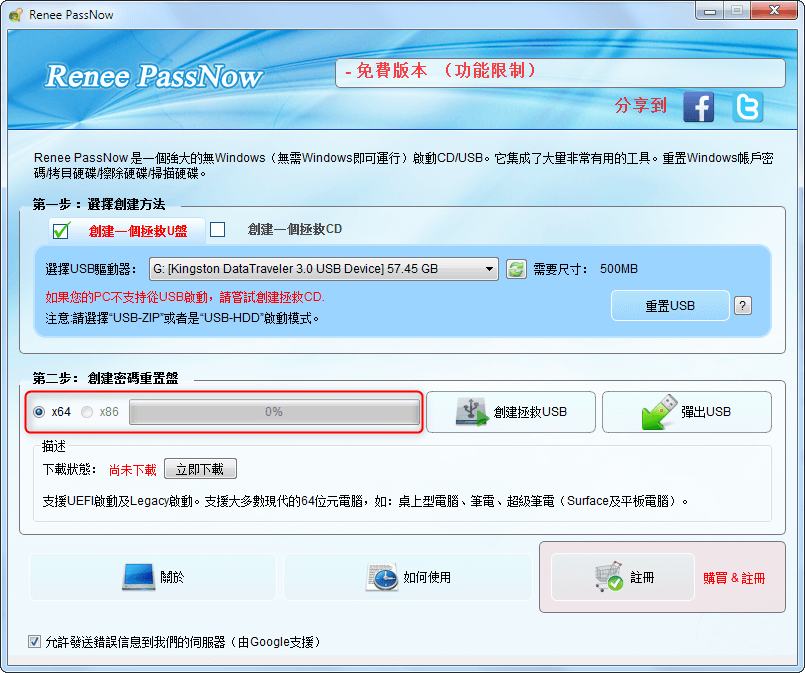The image size is (805, 673).
Task: Click the 分享到 label
Action: 641,105
